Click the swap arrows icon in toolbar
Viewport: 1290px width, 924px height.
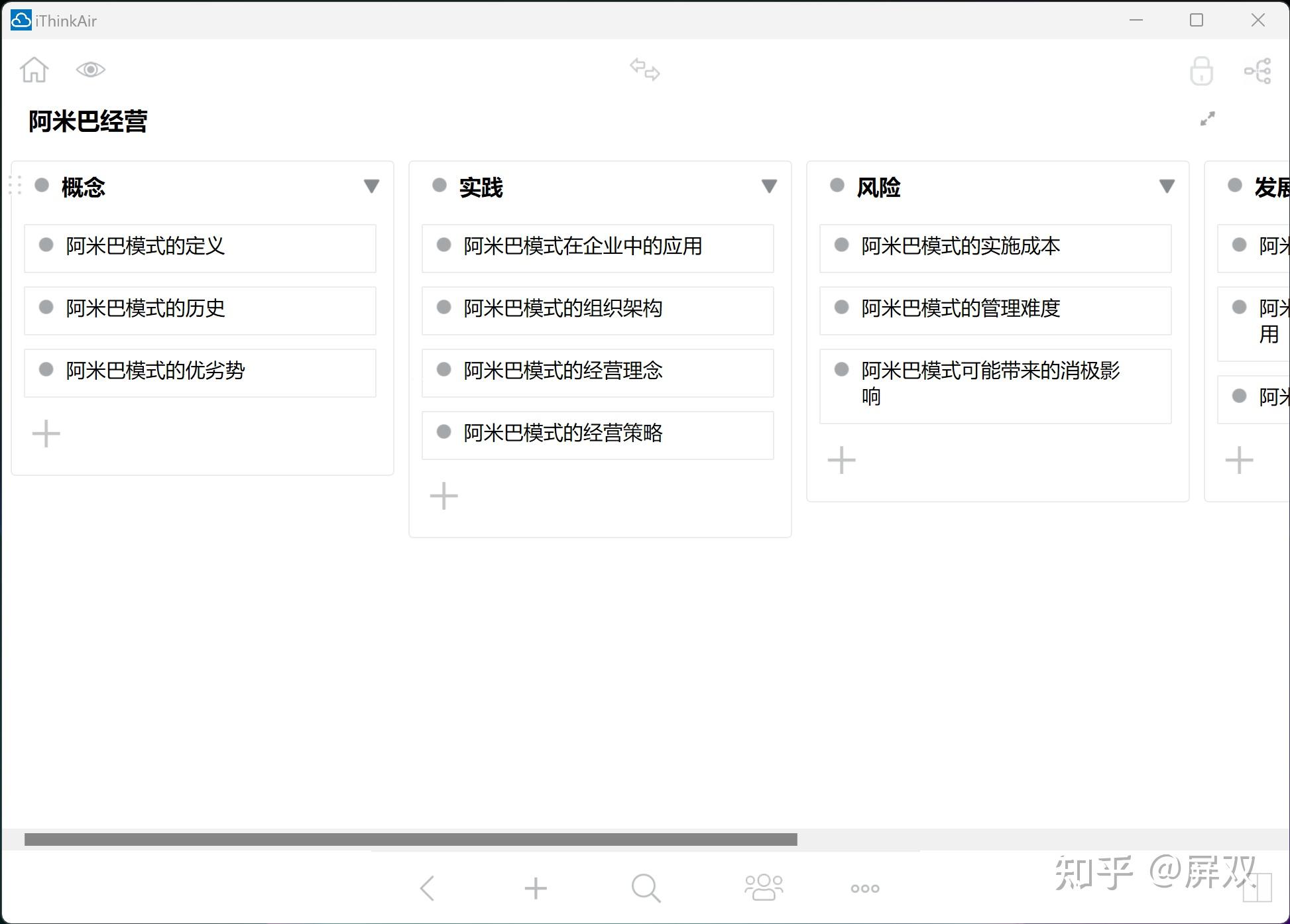tap(644, 70)
